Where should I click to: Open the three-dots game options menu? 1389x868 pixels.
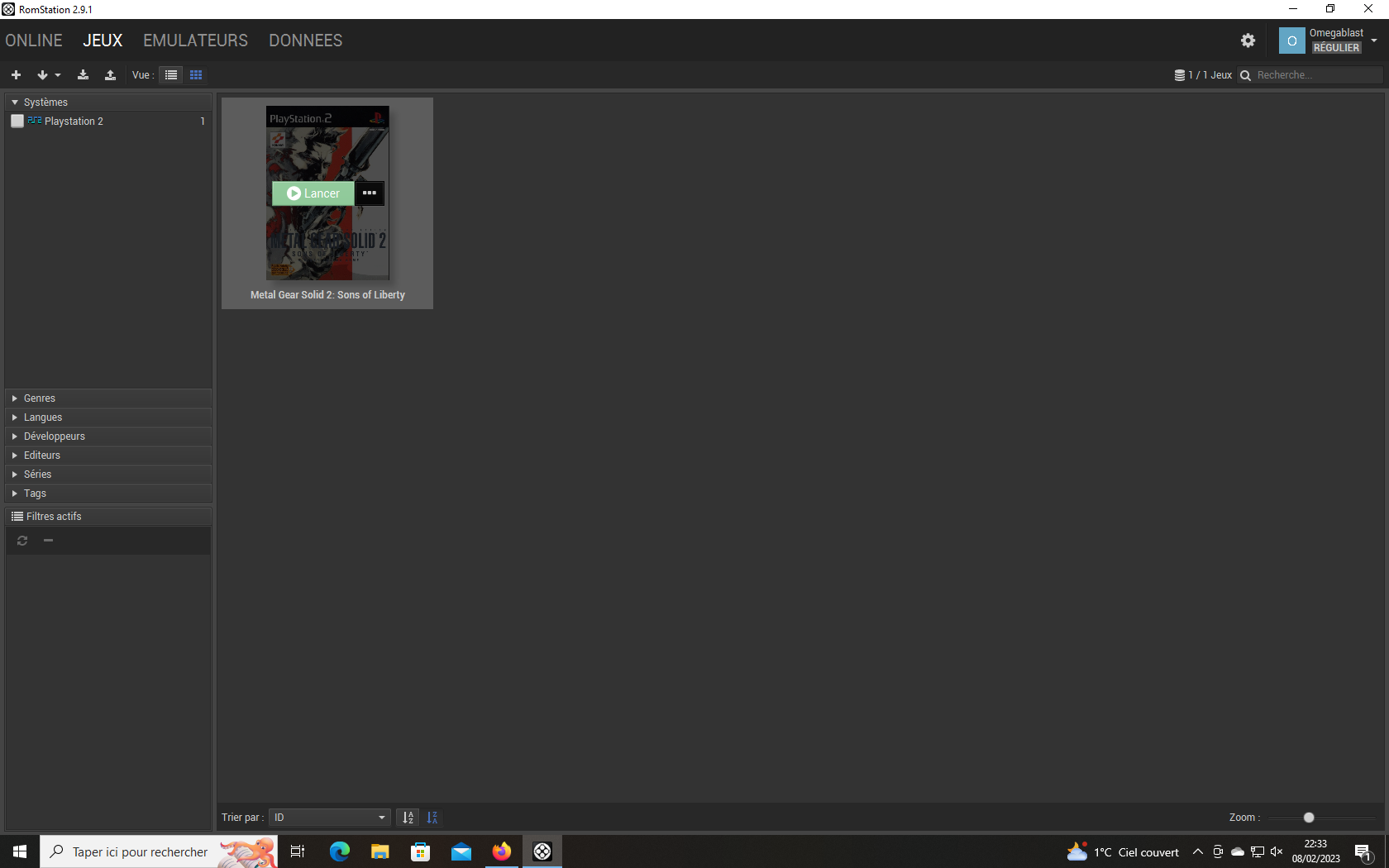point(370,193)
